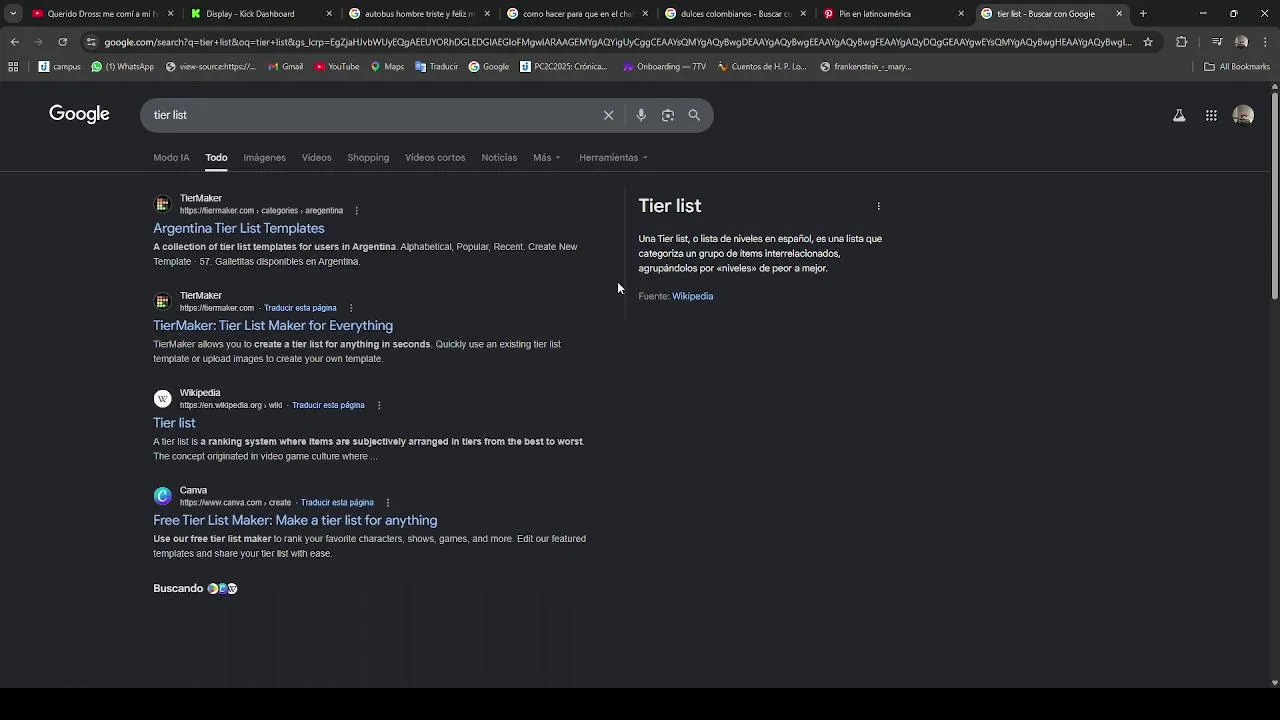The width and height of the screenshot is (1280, 720).
Task: Select the Imágenes tab
Action: (x=264, y=158)
